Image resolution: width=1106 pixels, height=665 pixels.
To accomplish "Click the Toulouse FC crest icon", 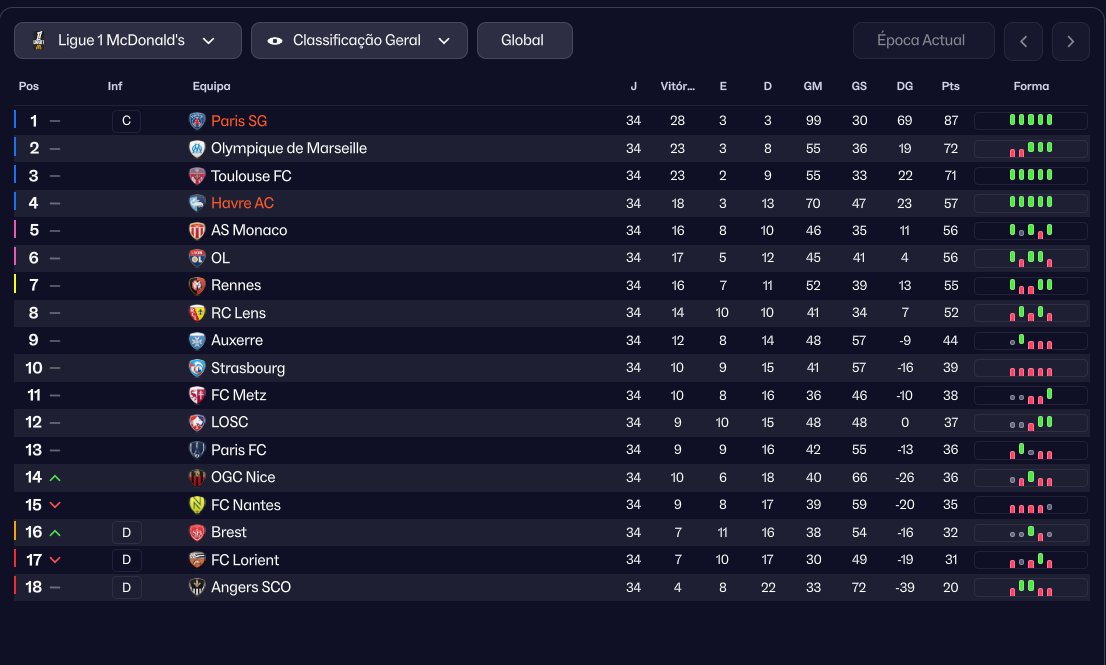I will [197, 176].
